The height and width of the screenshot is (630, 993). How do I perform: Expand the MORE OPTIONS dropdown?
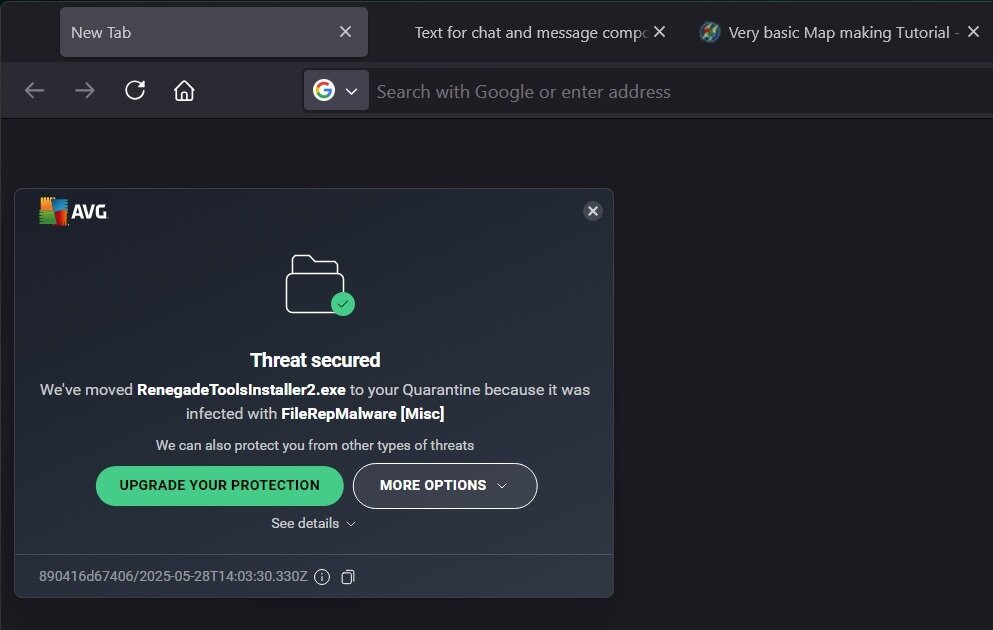pyautogui.click(x=445, y=486)
